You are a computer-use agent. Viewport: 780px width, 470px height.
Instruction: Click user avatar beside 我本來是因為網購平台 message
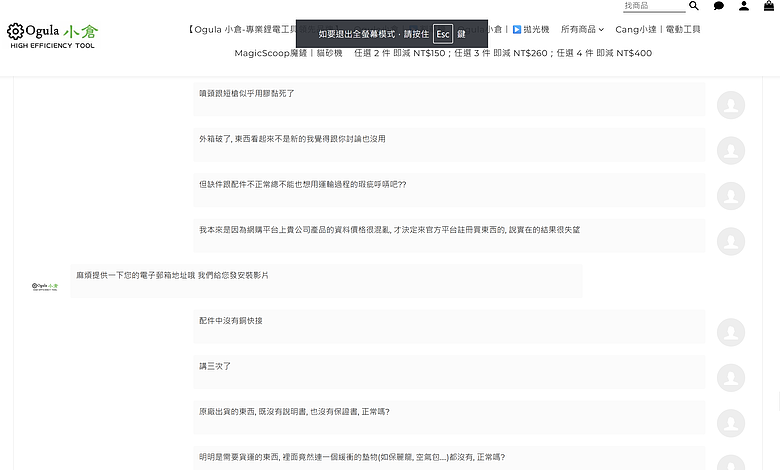(731, 241)
